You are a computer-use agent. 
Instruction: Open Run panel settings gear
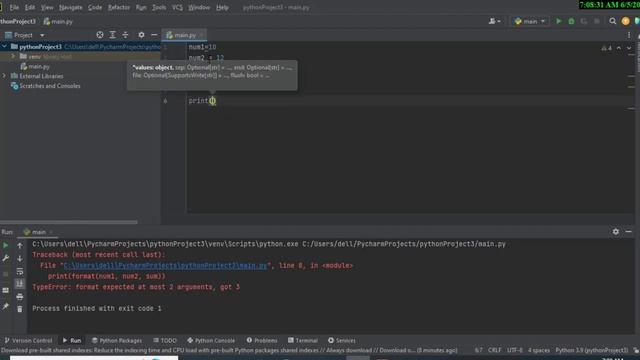tap(616, 232)
